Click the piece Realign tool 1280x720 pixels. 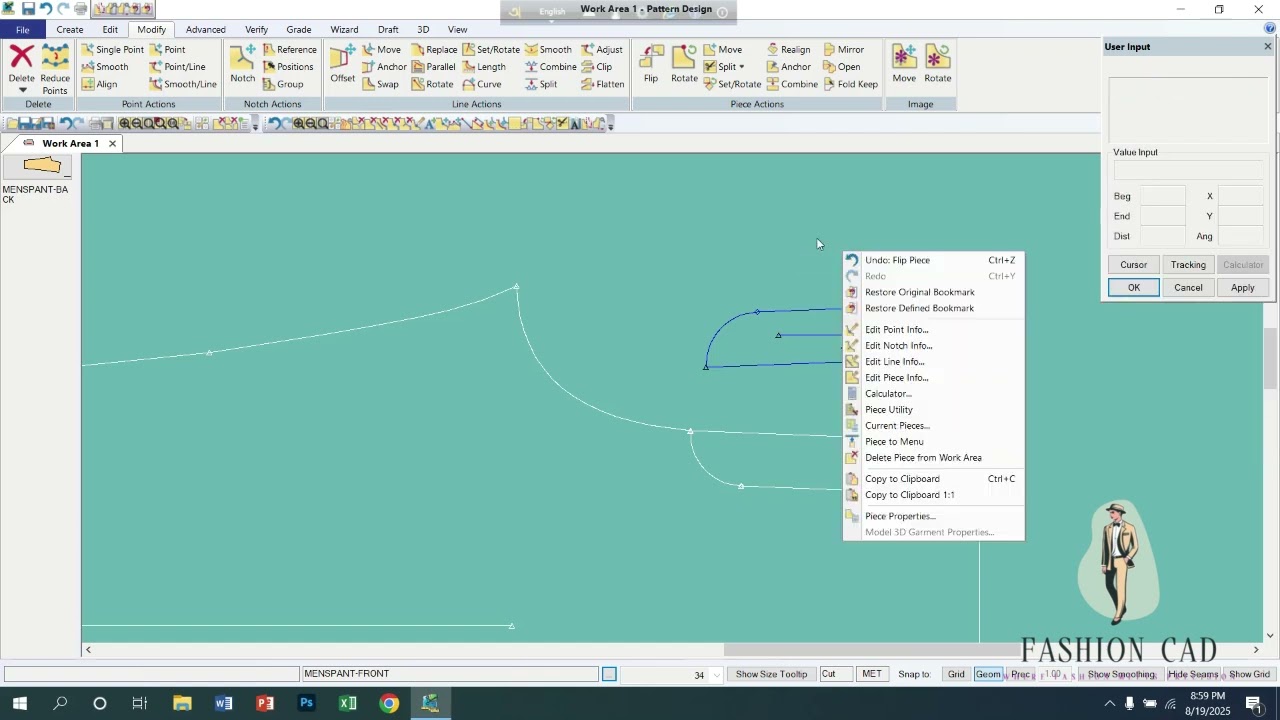point(789,50)
